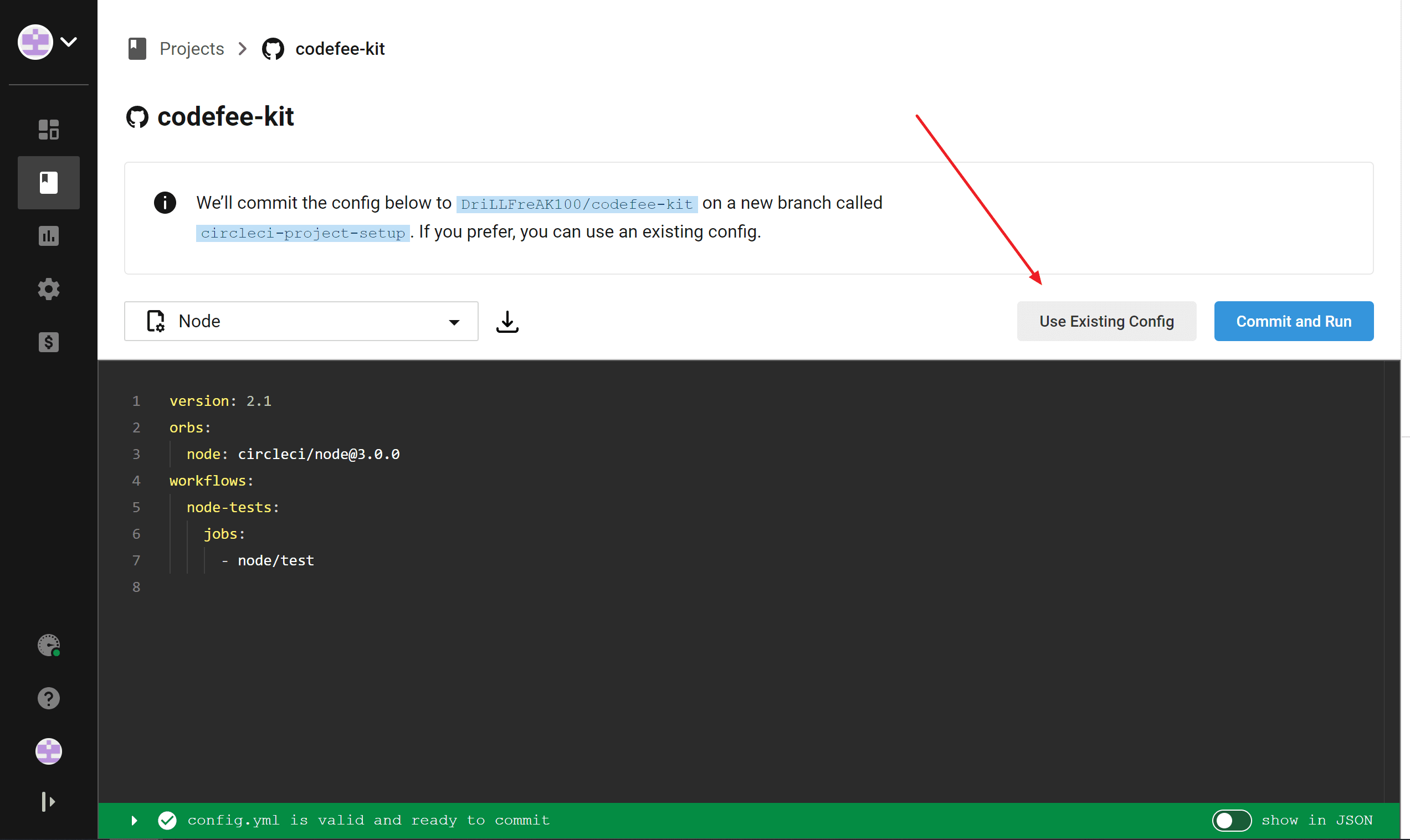
Task: Click the orbs: line in editor
Action: (x=190, y=427)
